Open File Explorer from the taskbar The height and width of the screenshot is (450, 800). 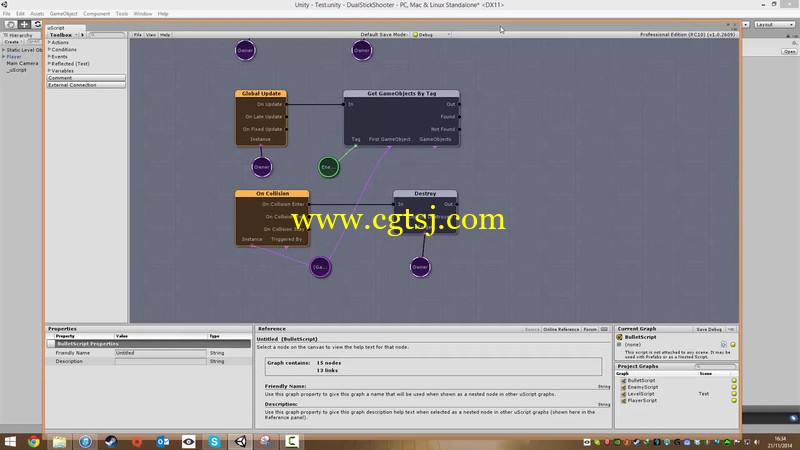60,441
